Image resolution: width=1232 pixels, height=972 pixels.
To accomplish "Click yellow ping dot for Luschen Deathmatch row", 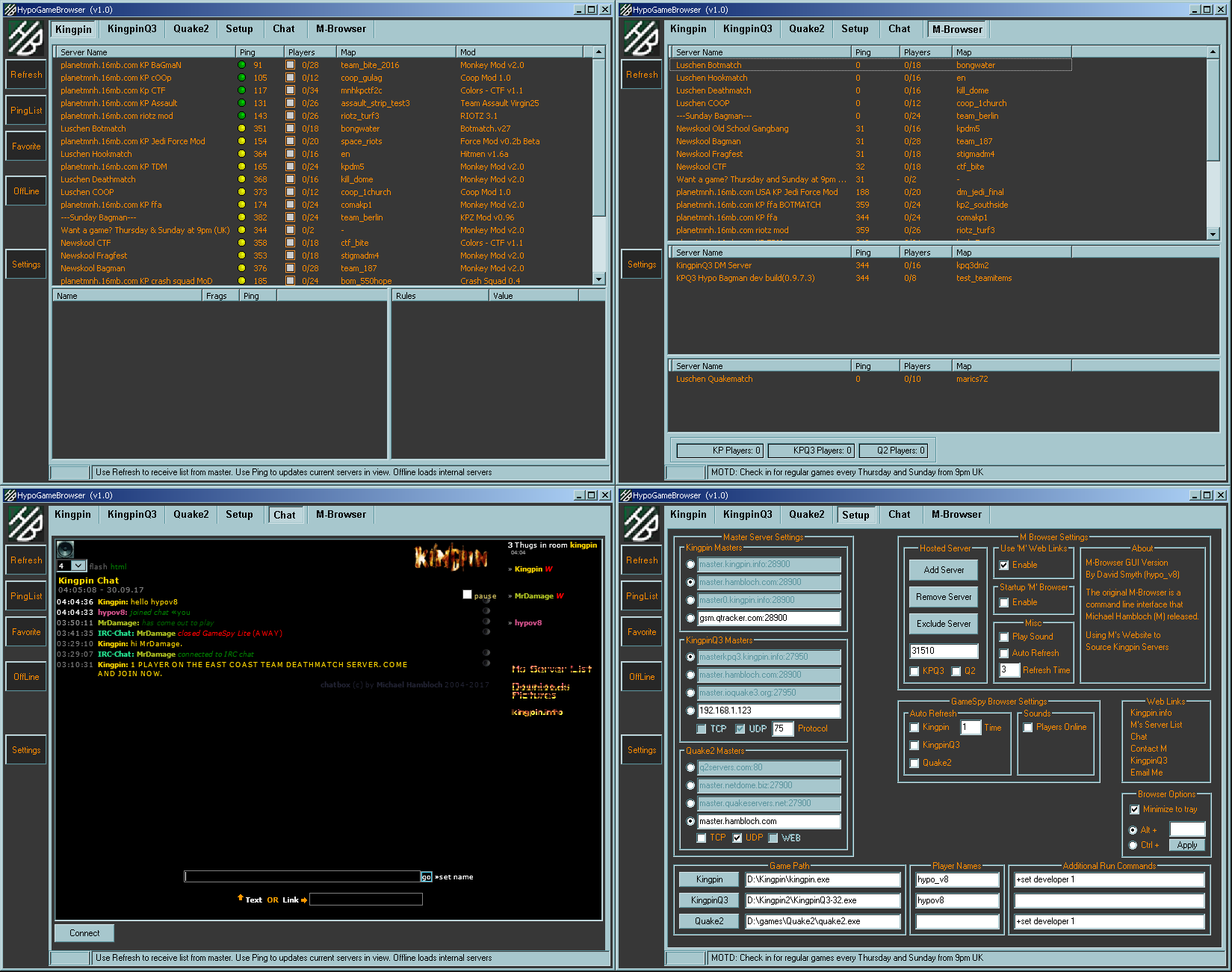I will coord(241,179).
